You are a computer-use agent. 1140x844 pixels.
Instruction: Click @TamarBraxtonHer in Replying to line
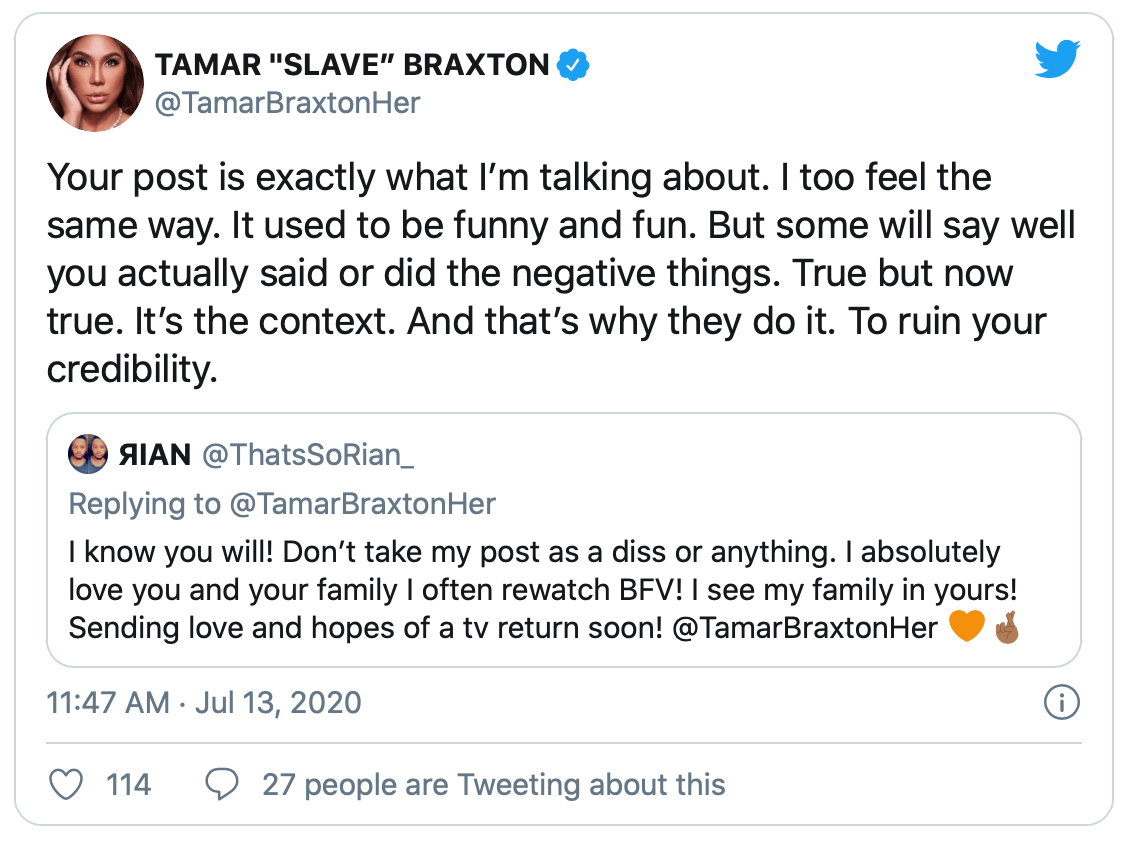pyautogui.click(x=362, y=503)
